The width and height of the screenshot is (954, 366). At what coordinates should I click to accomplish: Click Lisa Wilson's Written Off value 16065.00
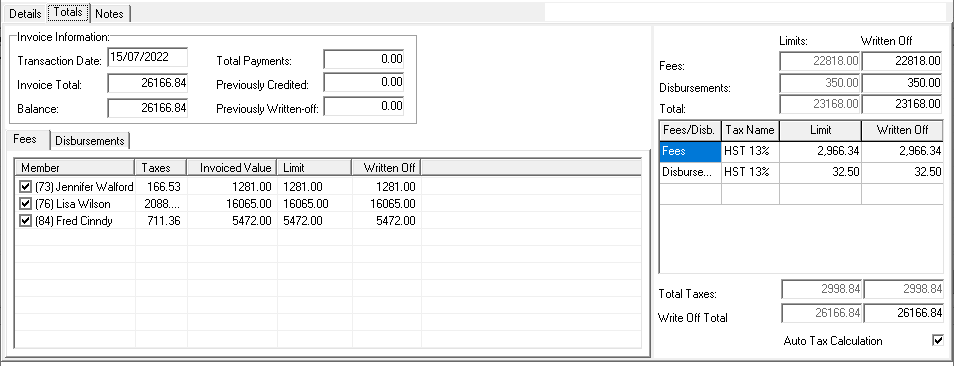click(x=392, y=204)
